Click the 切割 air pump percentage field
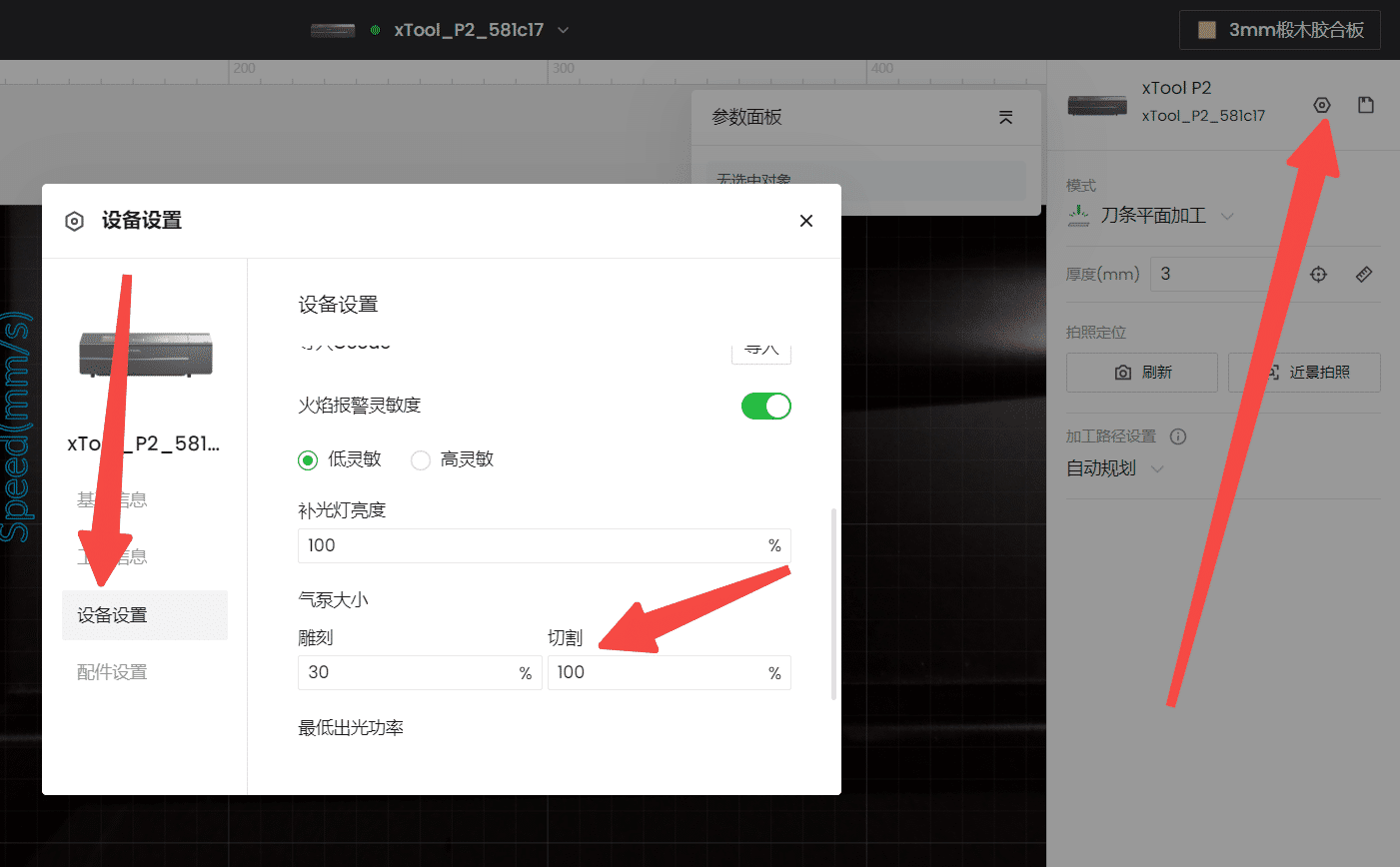 (x=670, y=672)
